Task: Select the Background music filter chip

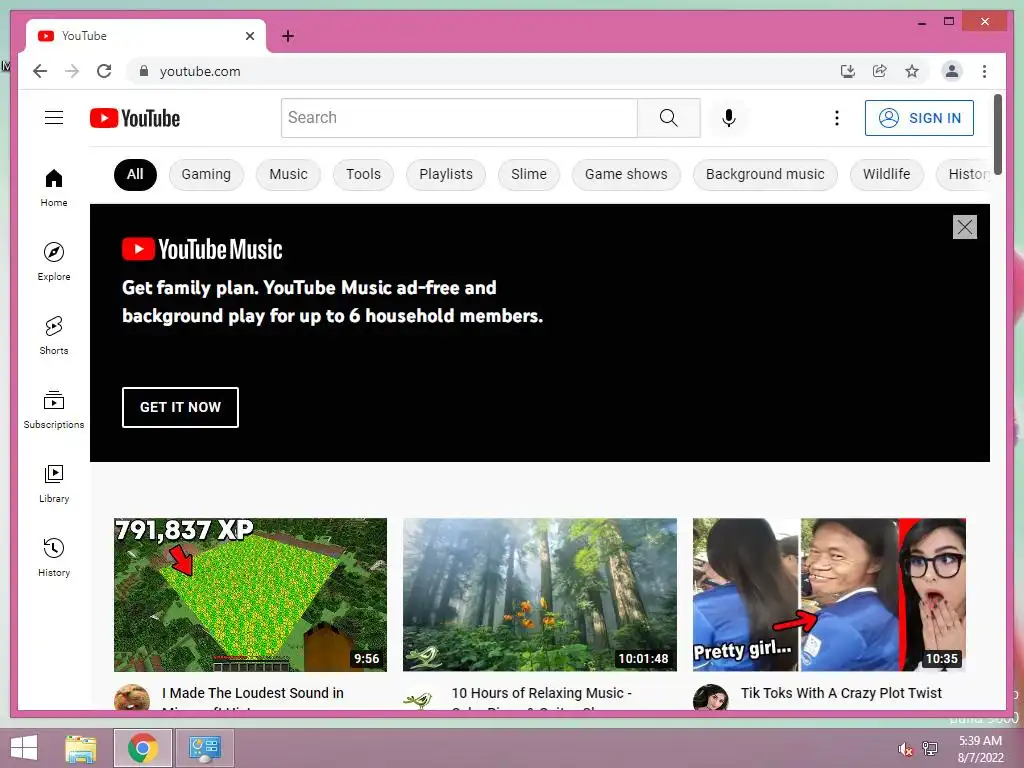Action: [x=765, y=174]
